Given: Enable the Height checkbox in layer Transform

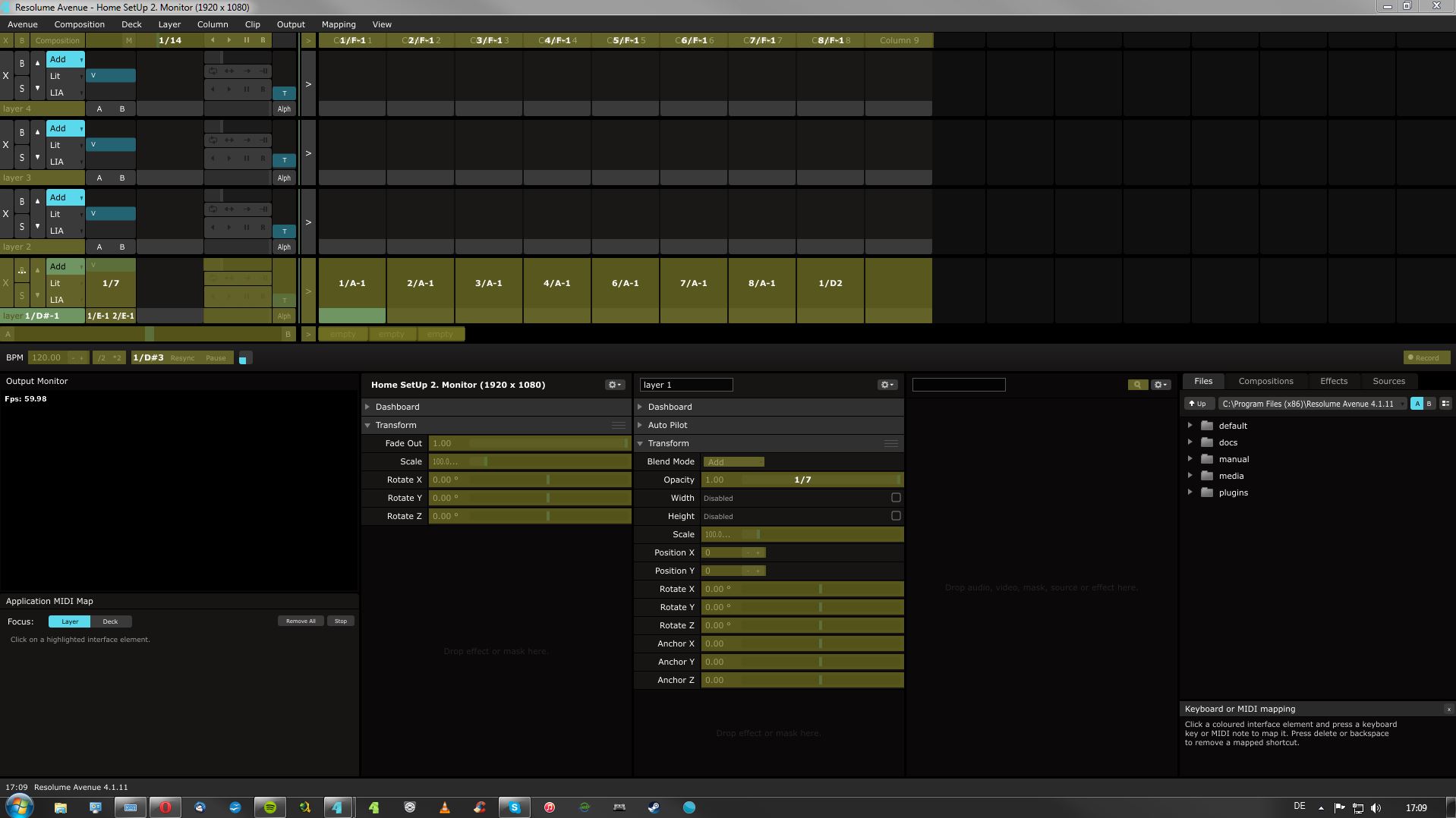Looking at the screenshot, I should (x=896, y=516).
